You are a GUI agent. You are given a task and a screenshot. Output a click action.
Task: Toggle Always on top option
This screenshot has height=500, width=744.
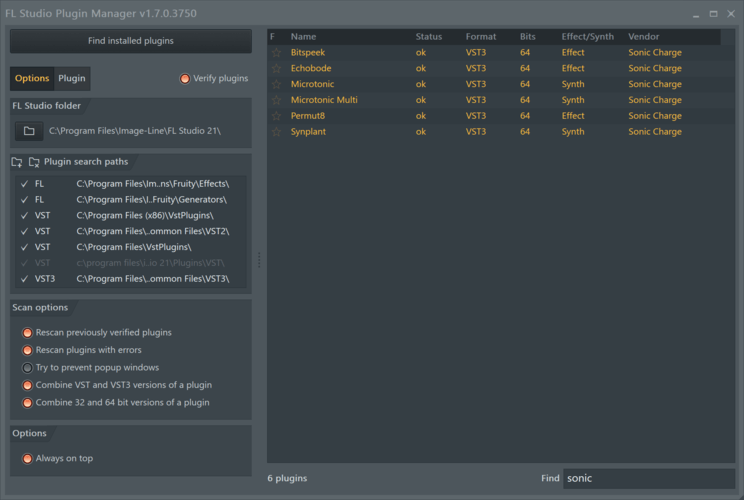coord(28,459)
